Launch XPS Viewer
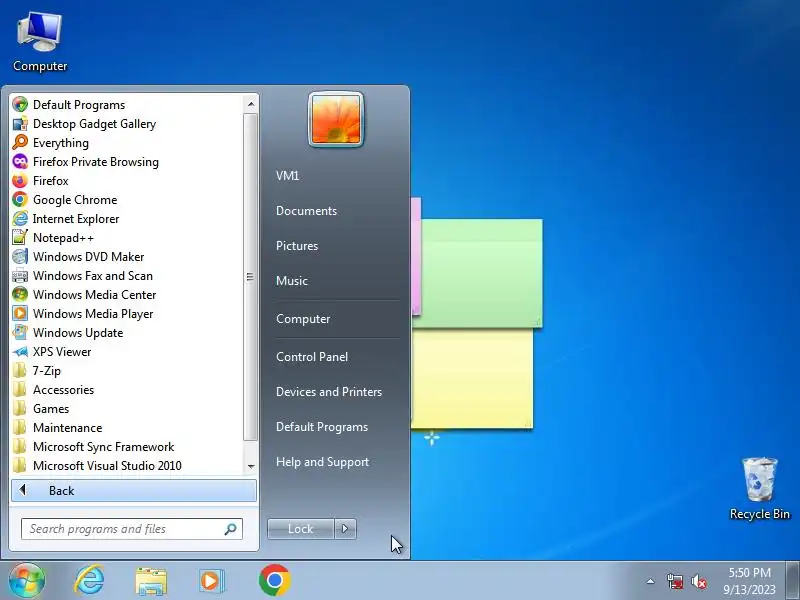Screen dimensions: 800x600 (x=127, y=352)
